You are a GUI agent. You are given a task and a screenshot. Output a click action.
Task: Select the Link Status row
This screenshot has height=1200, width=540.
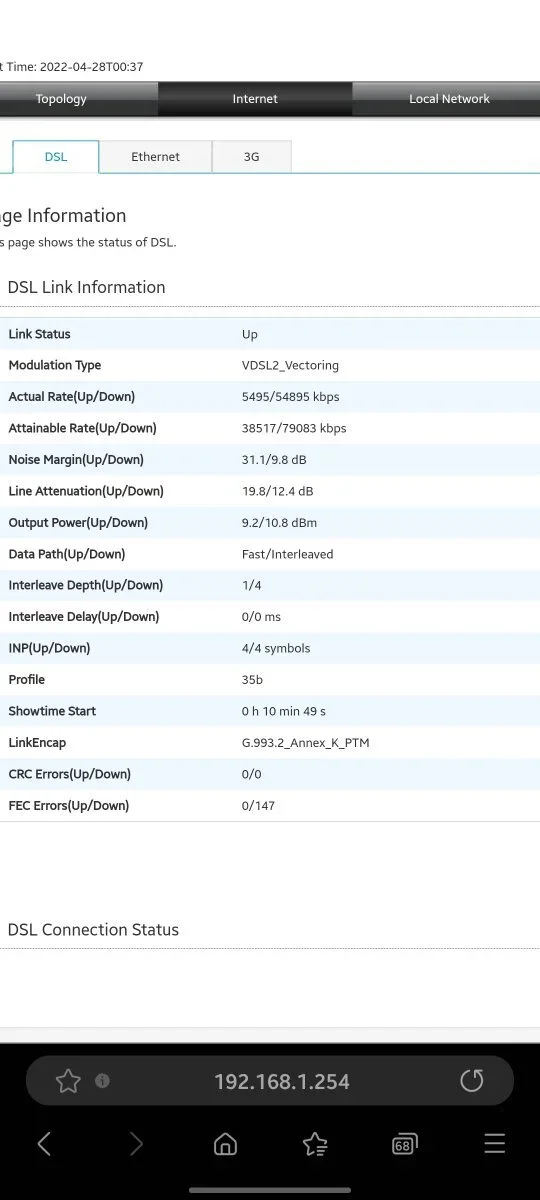click(x=270, y=334)
